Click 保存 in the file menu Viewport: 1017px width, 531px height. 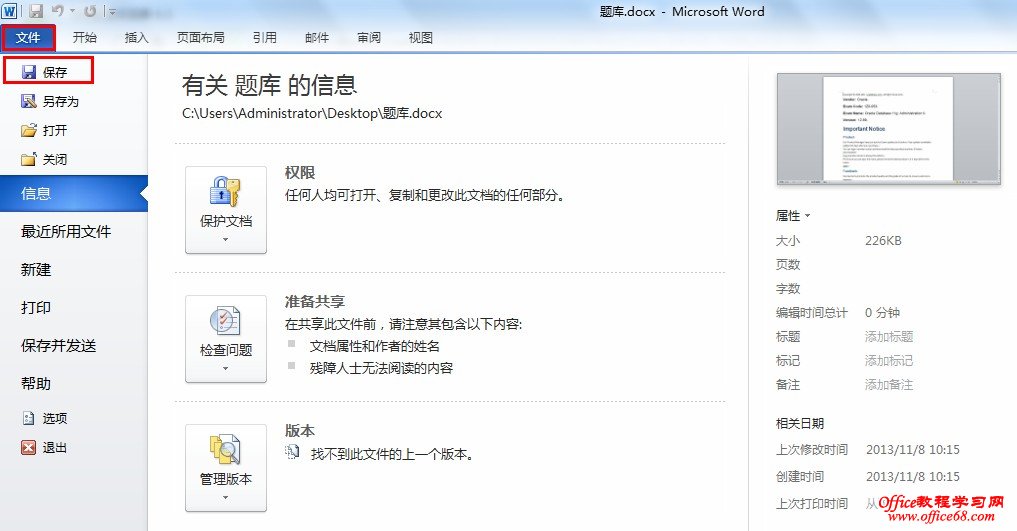point(49,71)
